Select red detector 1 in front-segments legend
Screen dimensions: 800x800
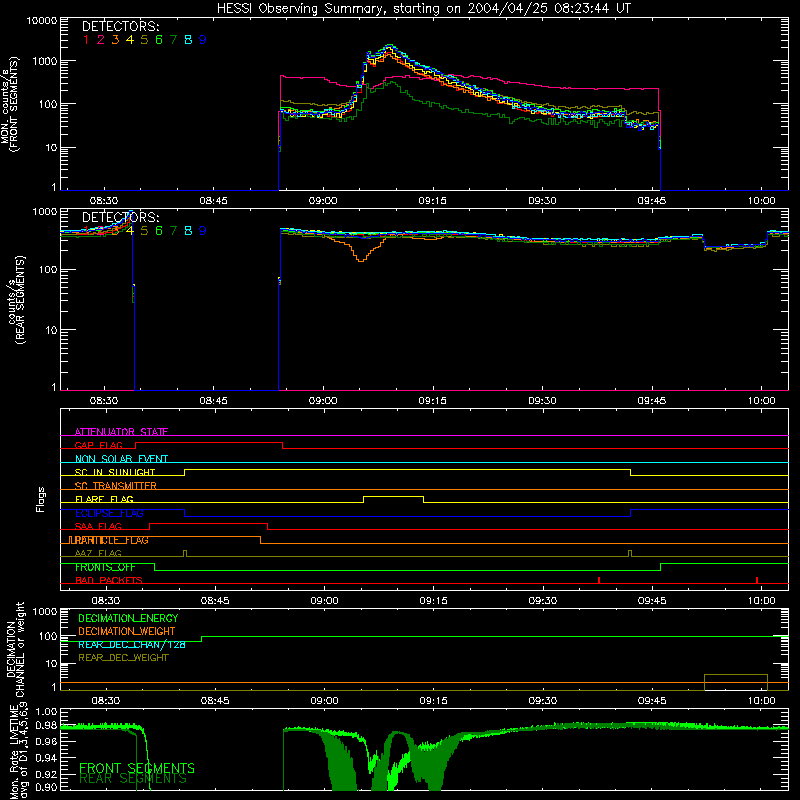click(x=86, y=40)
